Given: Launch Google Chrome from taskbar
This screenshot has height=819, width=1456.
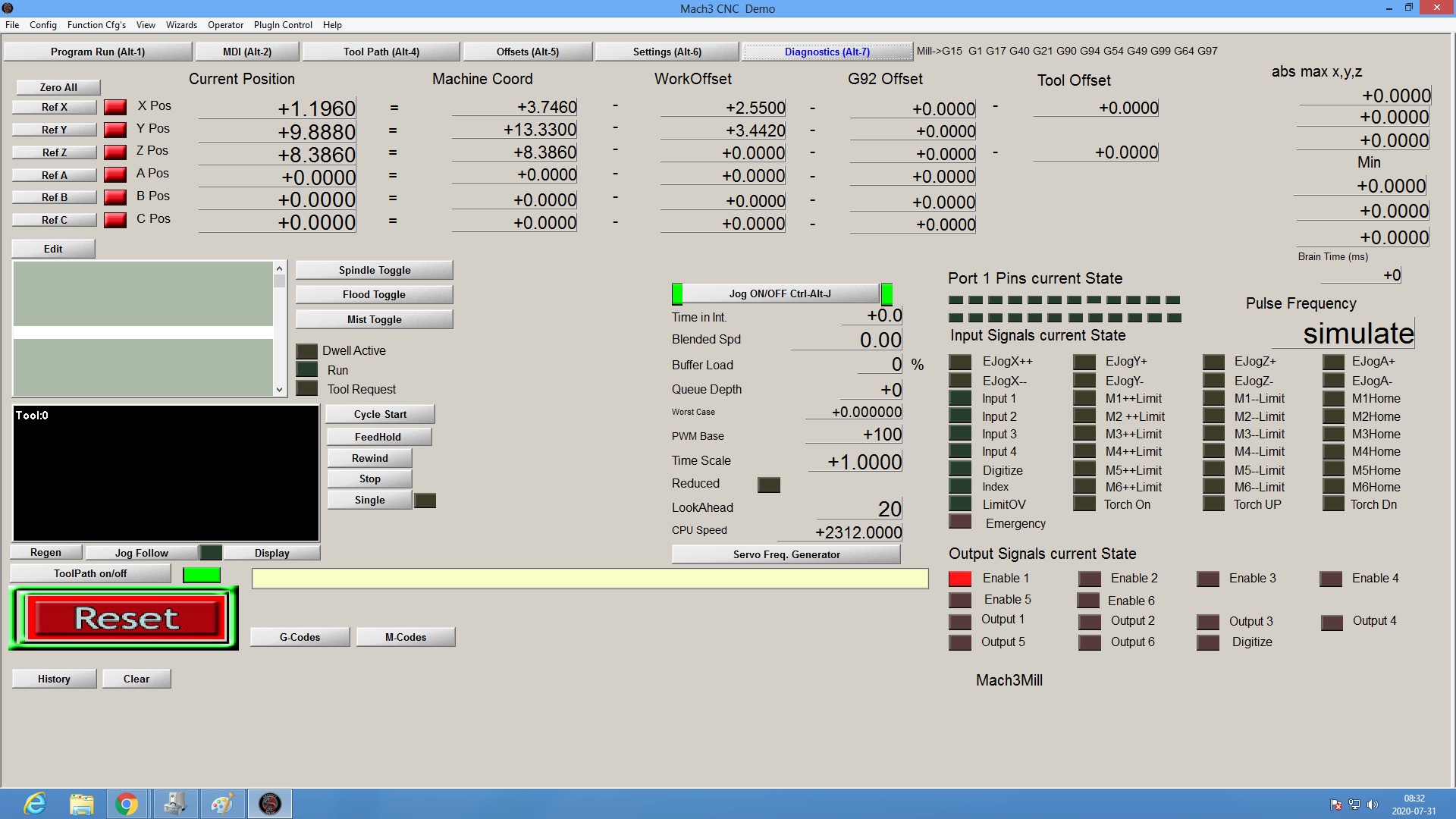Looking at the screenshot, I should point(127,804).
